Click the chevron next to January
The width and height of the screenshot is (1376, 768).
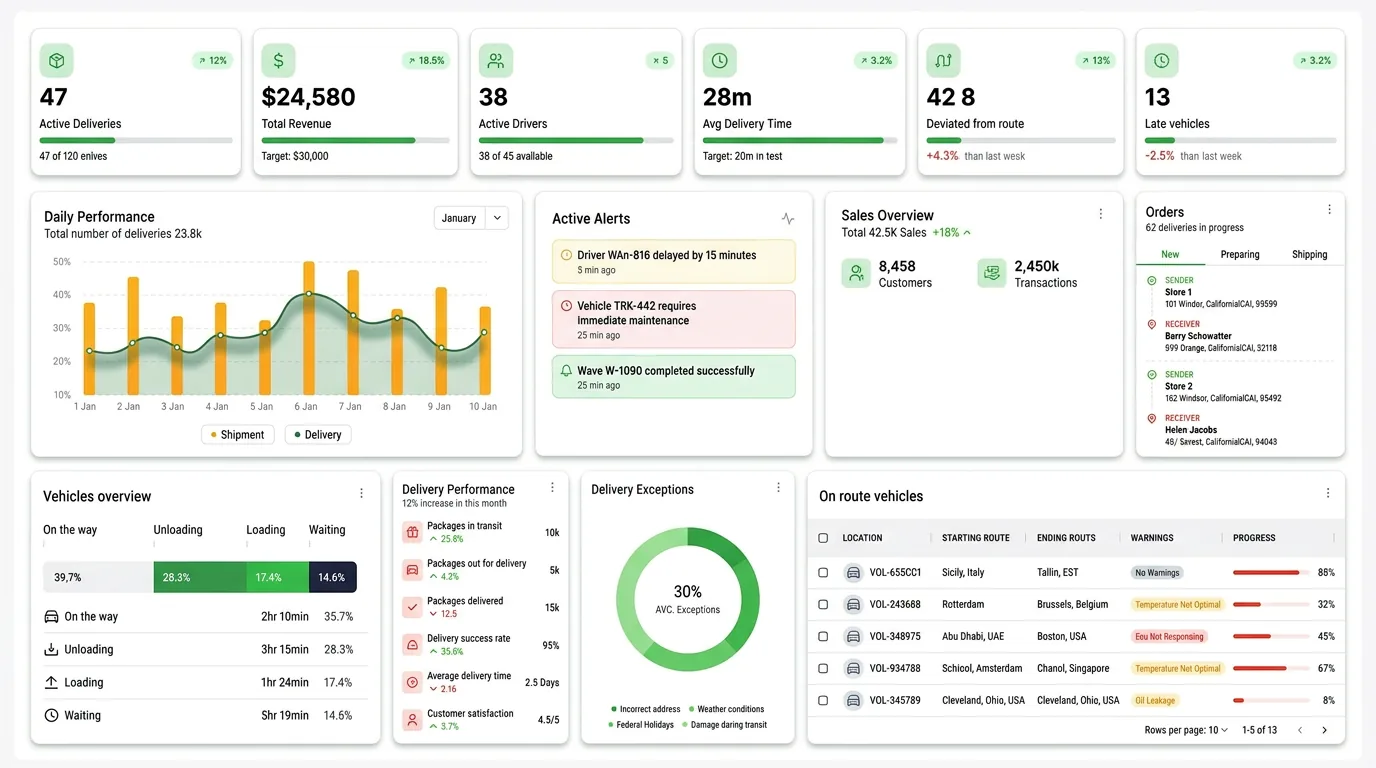pyautogui.click(x=497, y=218)
